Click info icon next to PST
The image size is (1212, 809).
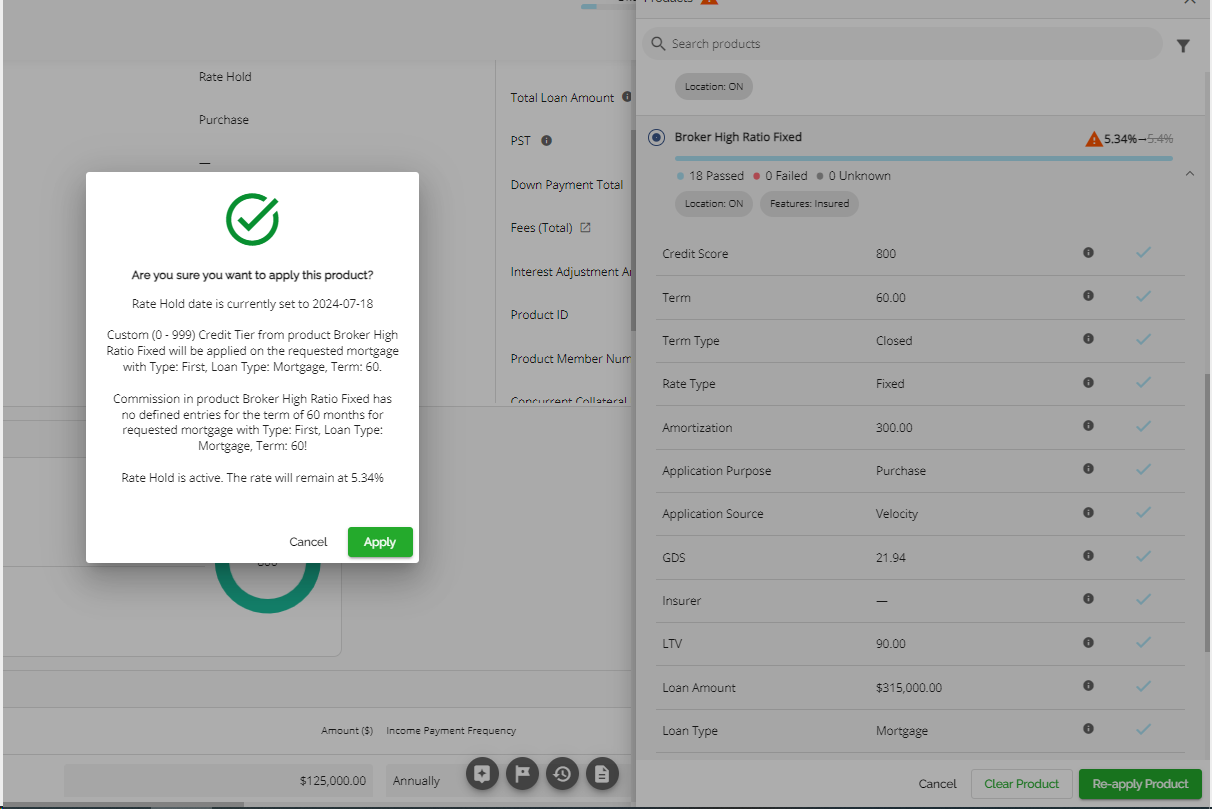[x=546, y=141]
